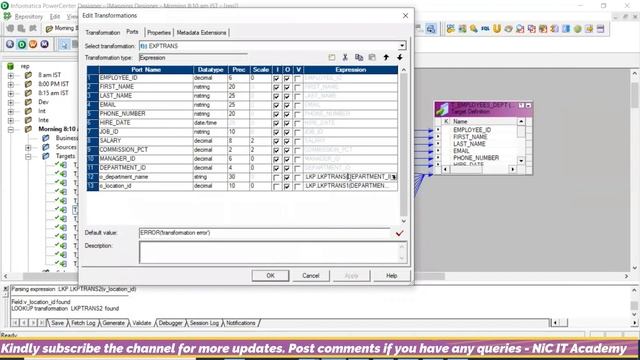The image size is (640, 360).
Task: Select the yellow U Union transformation icon
Action: pyautogui.click(x=497, y=29)
